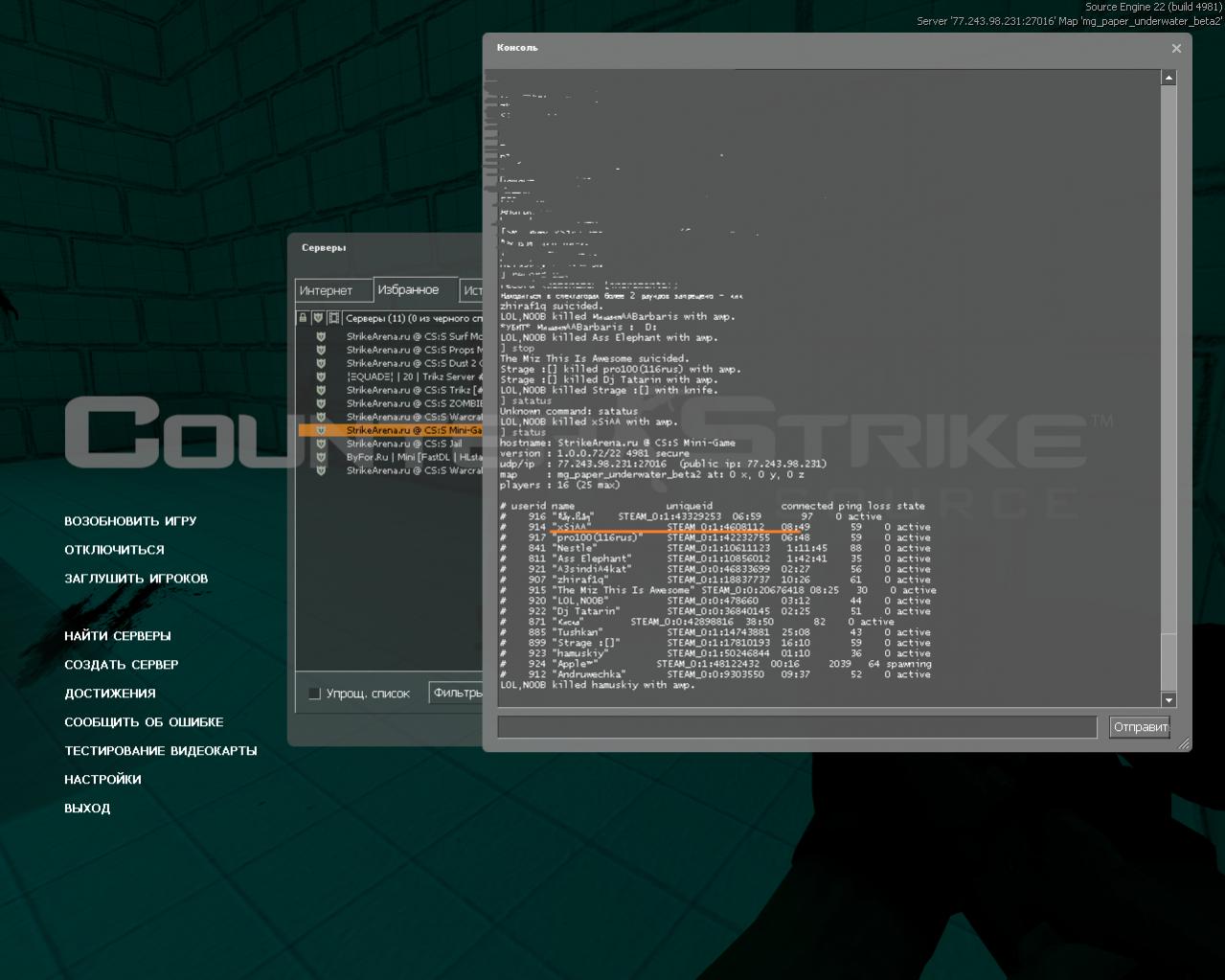1225x980 pixels.
Task: Click the udp/ip 77.243.98.231:27016 console line
Action: point(663,464)
